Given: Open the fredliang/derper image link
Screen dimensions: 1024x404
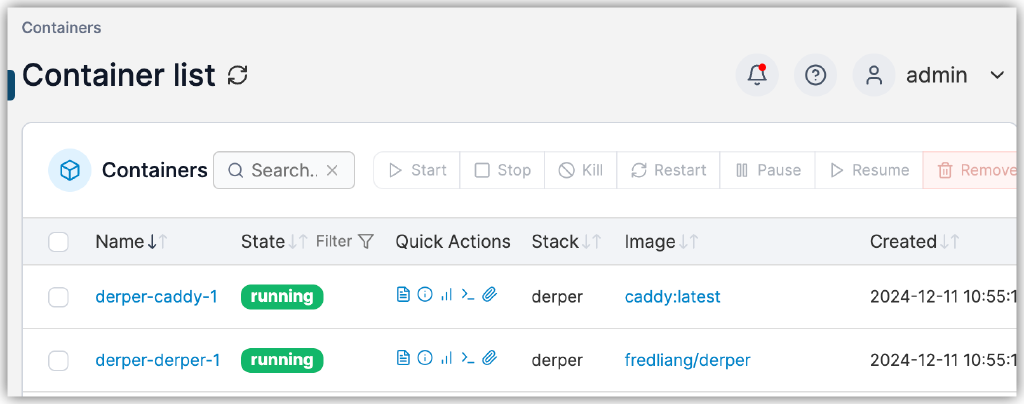Looking at the screenshot, I should 687,360.
